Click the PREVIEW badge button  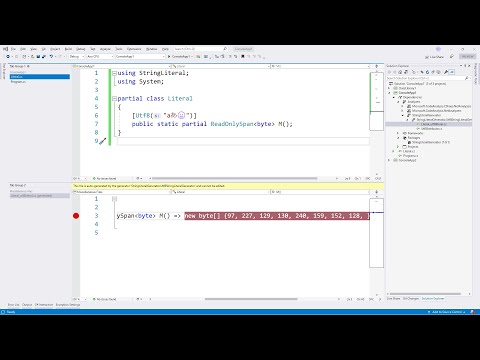pos(467,57)
